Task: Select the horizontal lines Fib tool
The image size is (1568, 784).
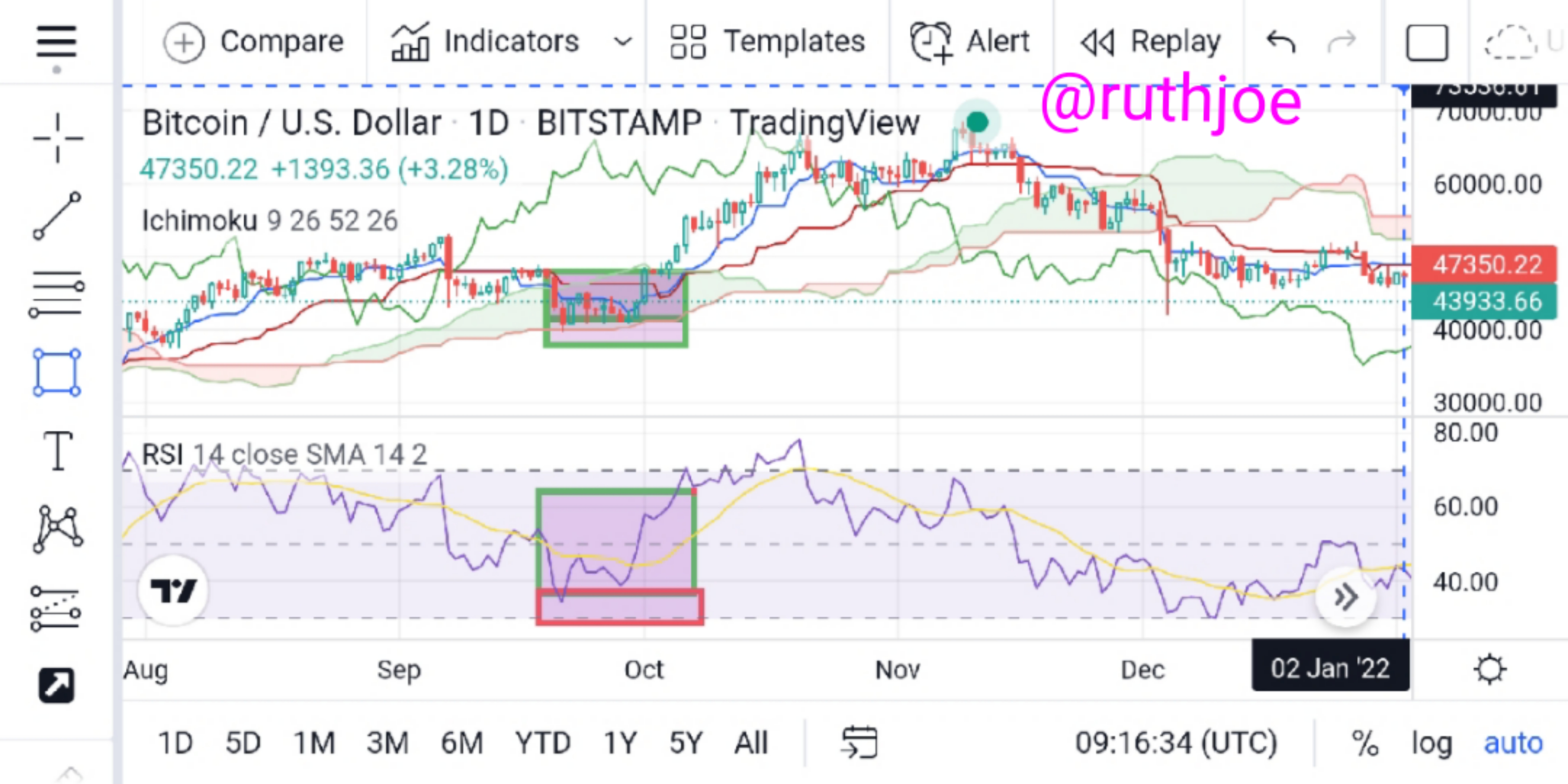Action: pyautogui.click(x=57, y=295)
